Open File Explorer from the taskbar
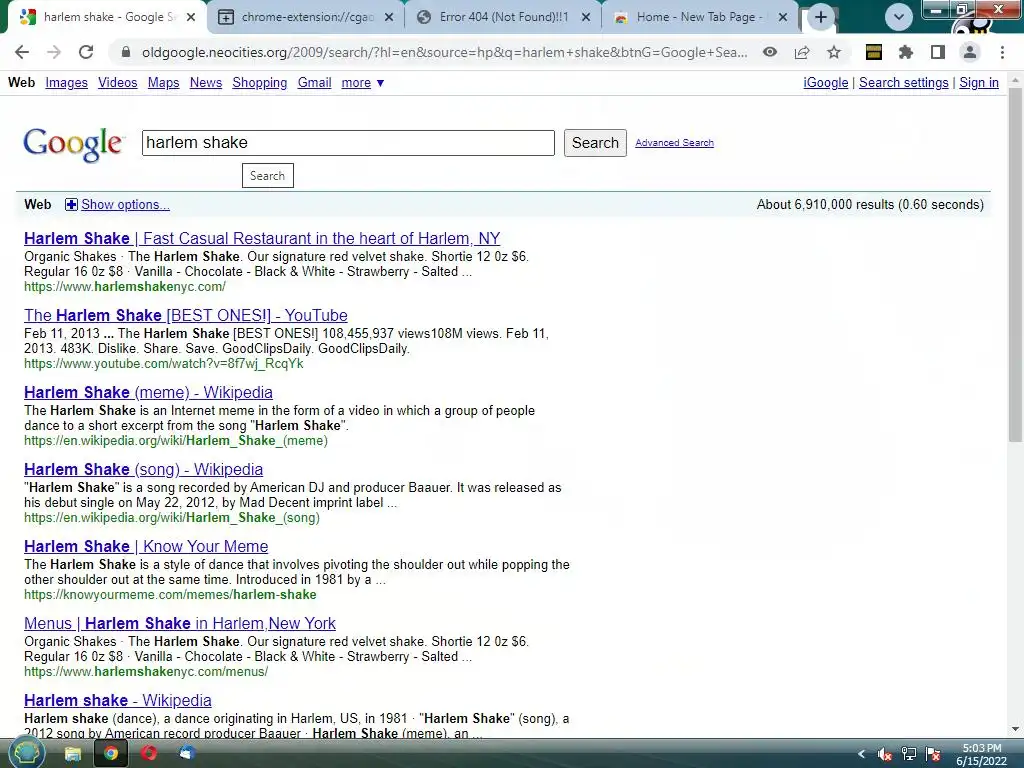Image resolution: width=1024 pixels, height=768 pixels. pyautogui.click(x=72, y=754)
